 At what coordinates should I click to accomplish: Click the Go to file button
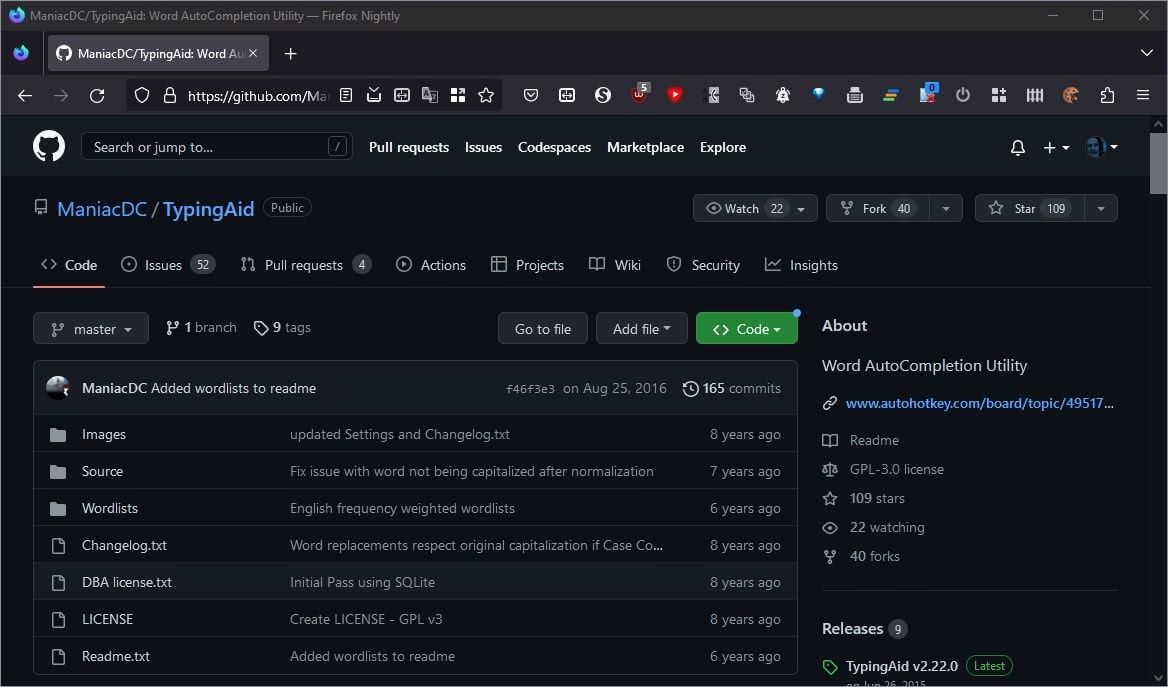(x=543, y=329)
